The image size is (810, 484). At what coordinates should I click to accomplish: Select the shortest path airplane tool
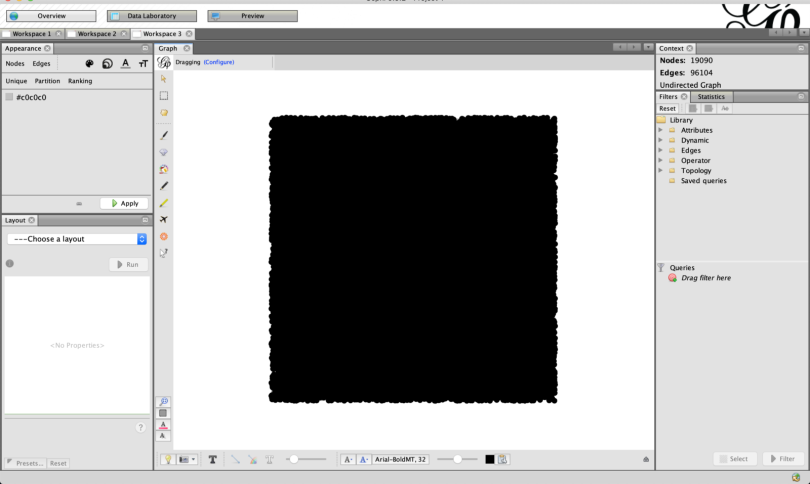click(x=164, y=220)
